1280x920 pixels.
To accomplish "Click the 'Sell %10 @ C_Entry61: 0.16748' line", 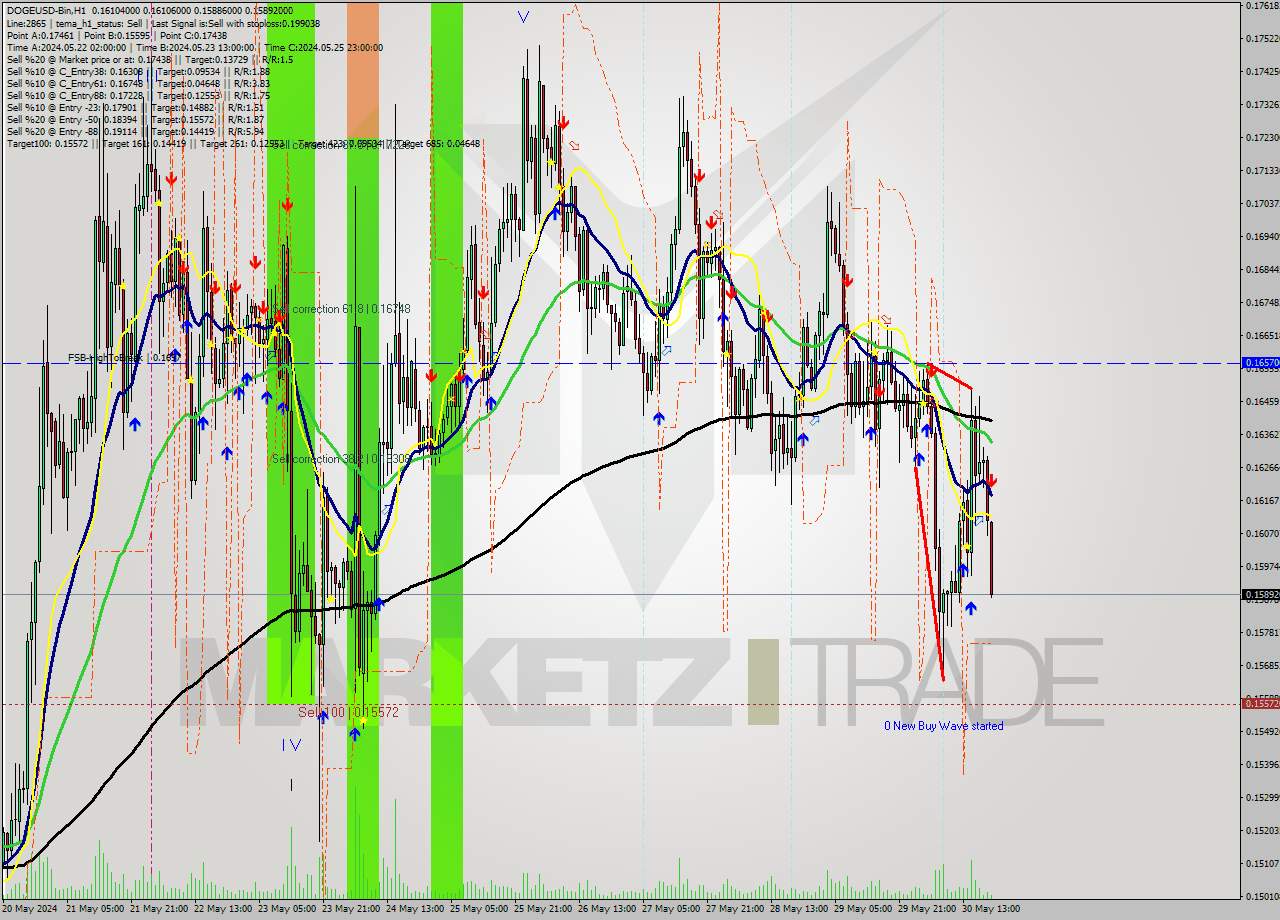I will pyautogui.click(x=138, y=83).
